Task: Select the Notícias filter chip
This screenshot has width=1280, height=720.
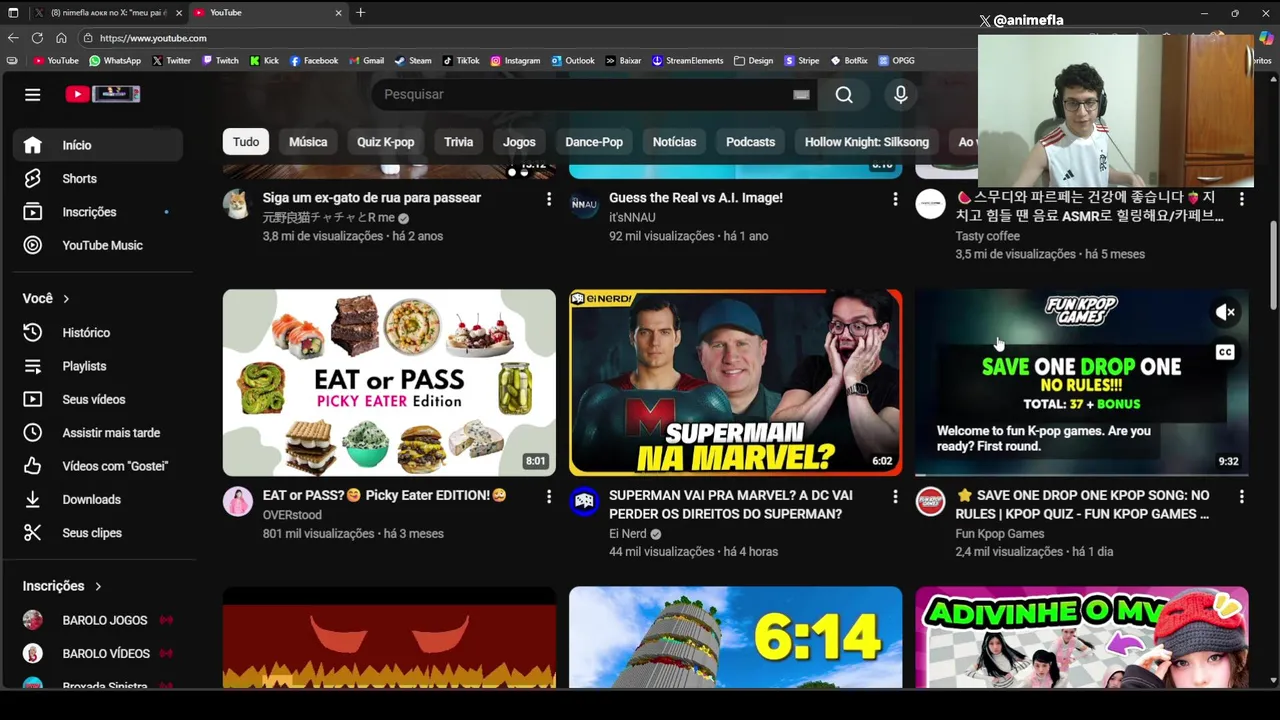Action: point(674,142)
